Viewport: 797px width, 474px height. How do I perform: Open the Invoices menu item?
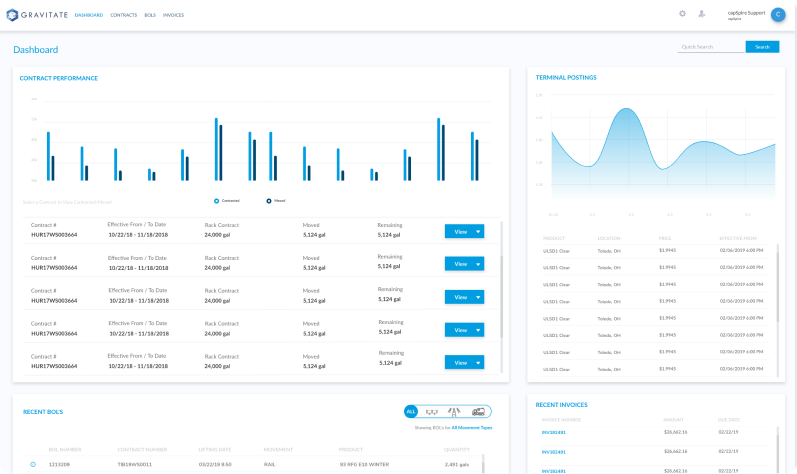173,15
